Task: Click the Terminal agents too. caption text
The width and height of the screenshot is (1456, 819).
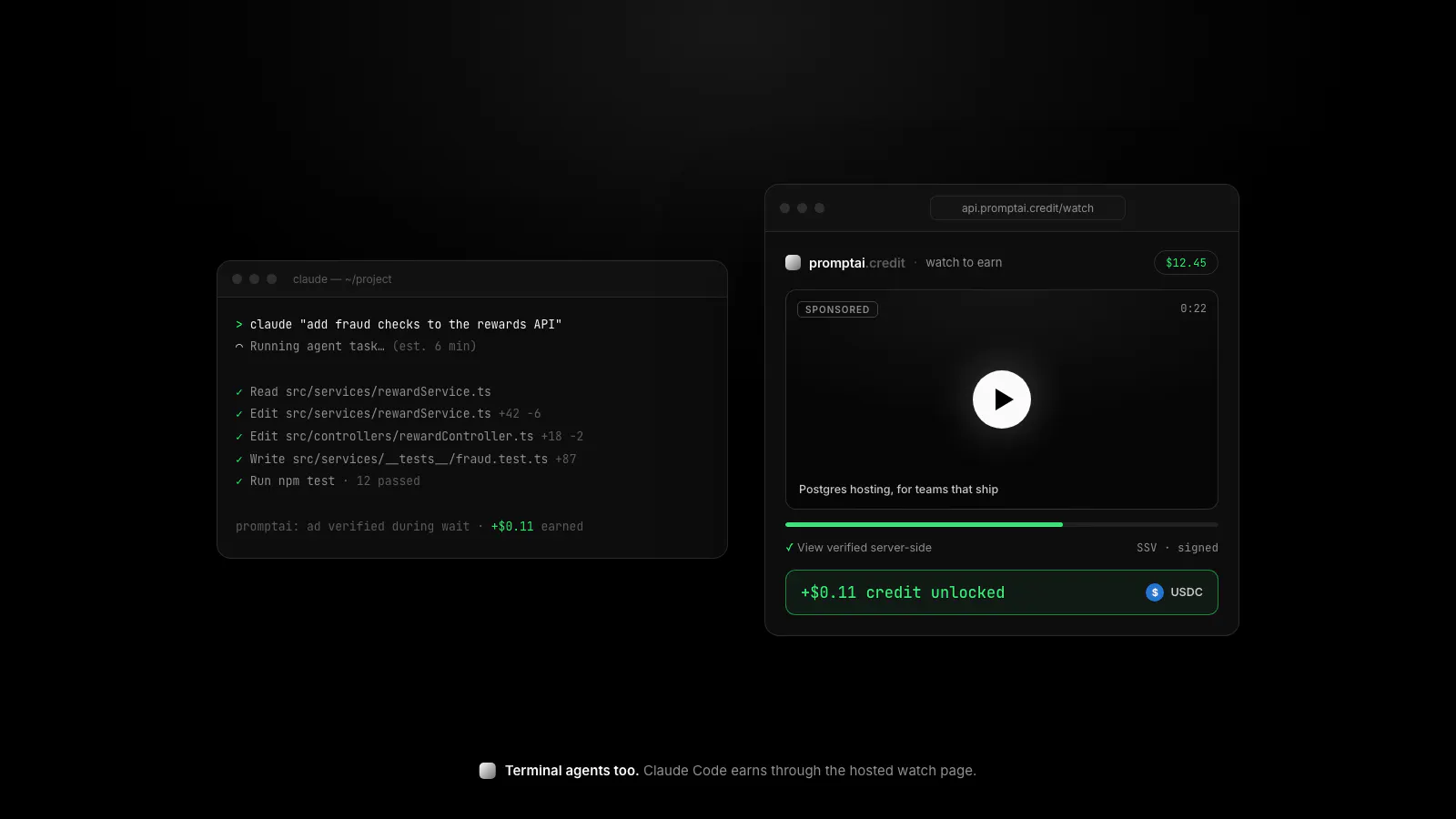Action: [x=571, y=771]
